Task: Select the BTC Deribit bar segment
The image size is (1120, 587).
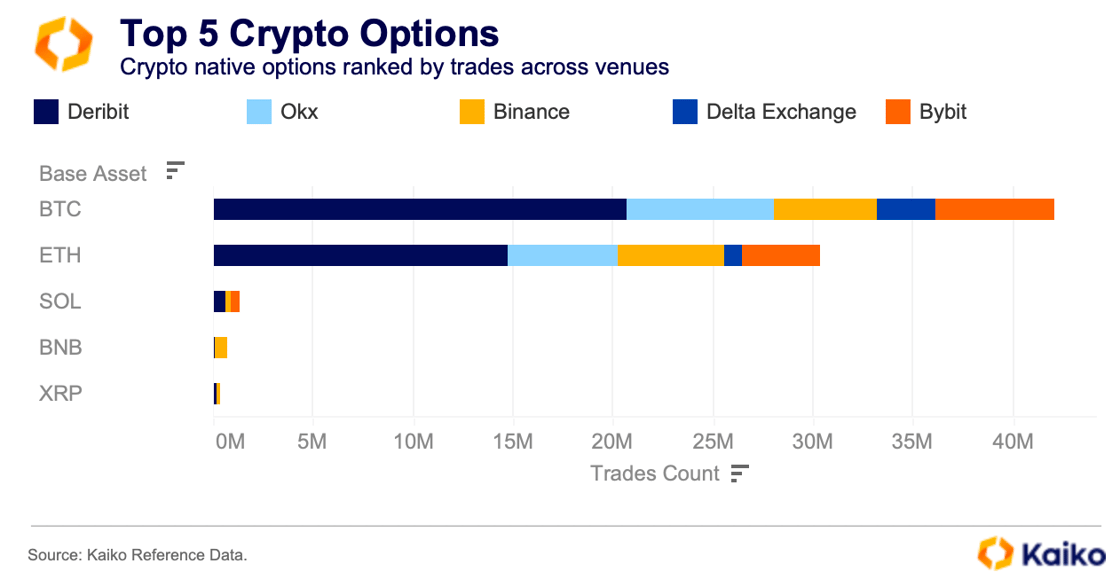Action: point(420,209)
